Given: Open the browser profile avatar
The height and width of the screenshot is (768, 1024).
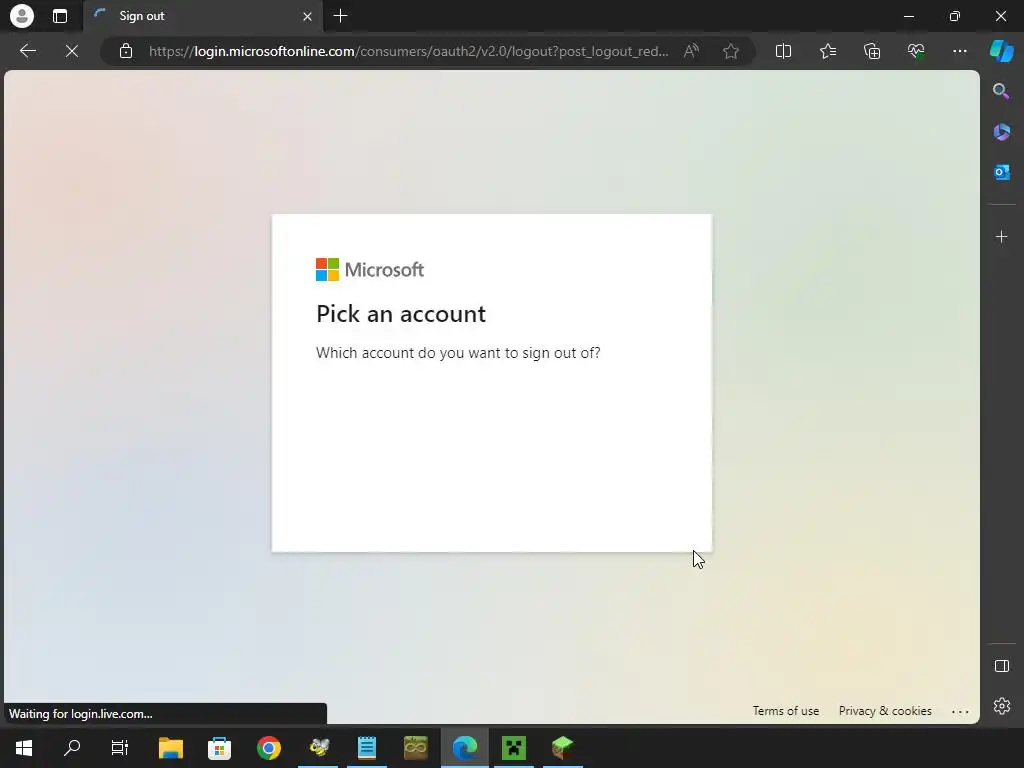Looking at the screenshot, I should coord(22,16).
